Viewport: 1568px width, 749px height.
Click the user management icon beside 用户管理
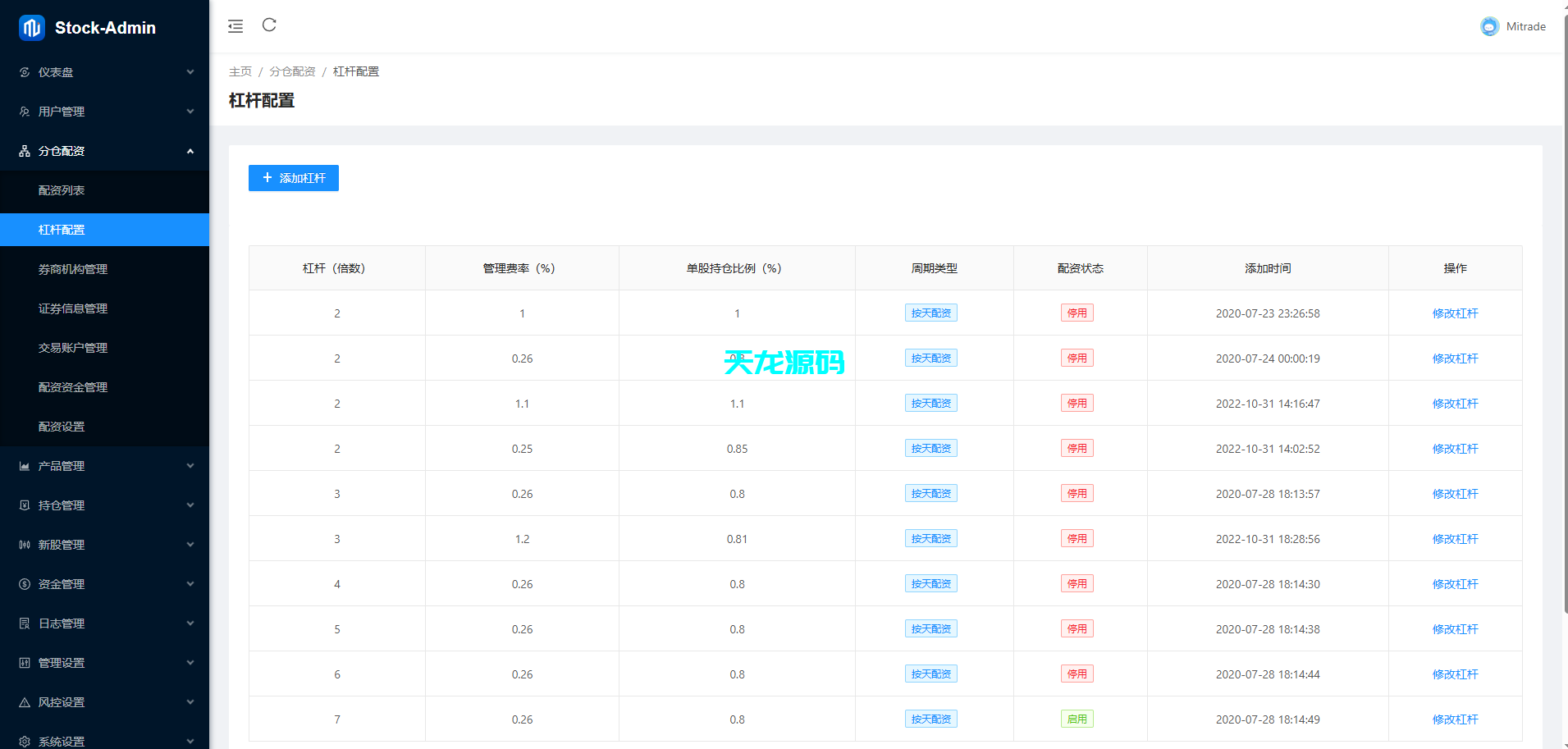click(23, 112)
